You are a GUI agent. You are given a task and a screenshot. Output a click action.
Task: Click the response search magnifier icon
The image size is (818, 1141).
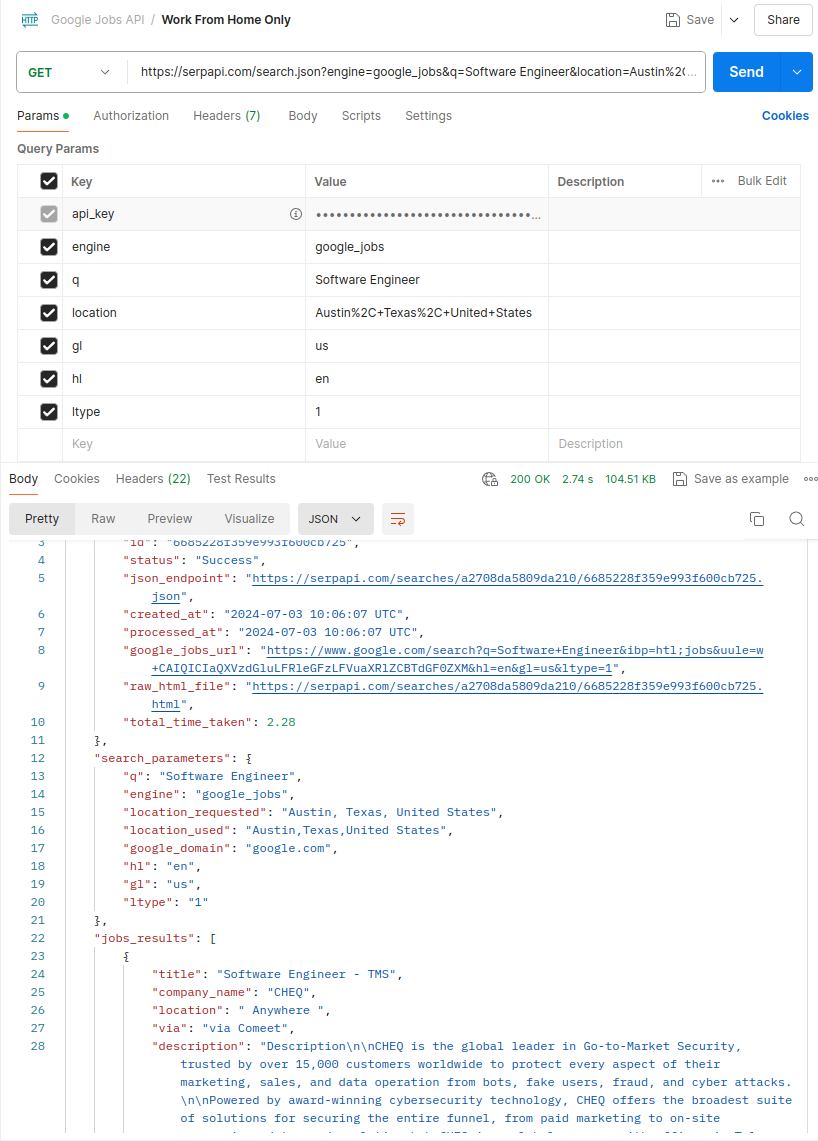click(x=797, y=519)
